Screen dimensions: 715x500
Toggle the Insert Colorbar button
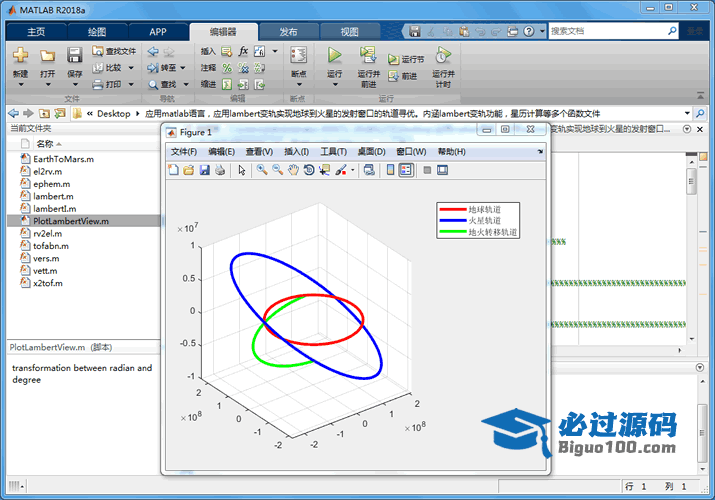coord(389,170)
